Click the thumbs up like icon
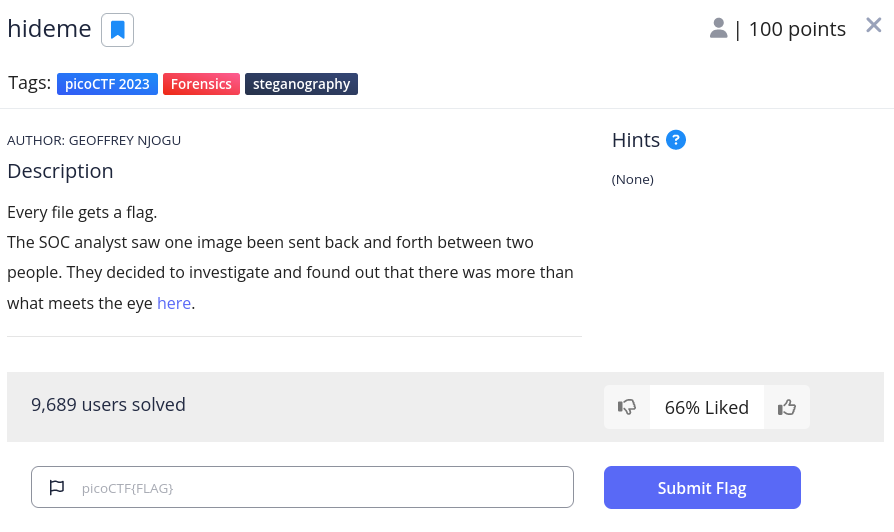 click(787, 407)
